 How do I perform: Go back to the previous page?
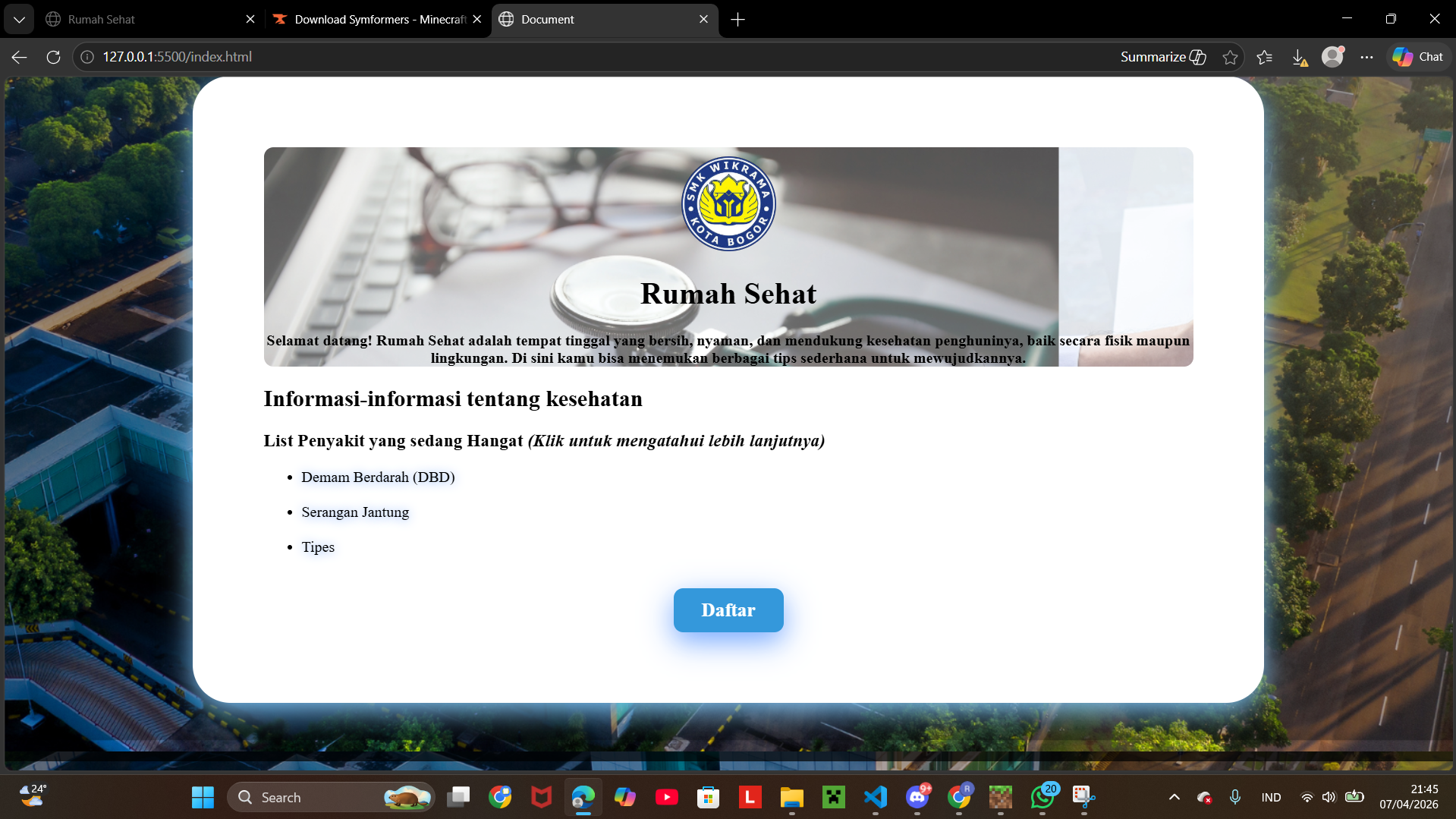pos(20,57)
